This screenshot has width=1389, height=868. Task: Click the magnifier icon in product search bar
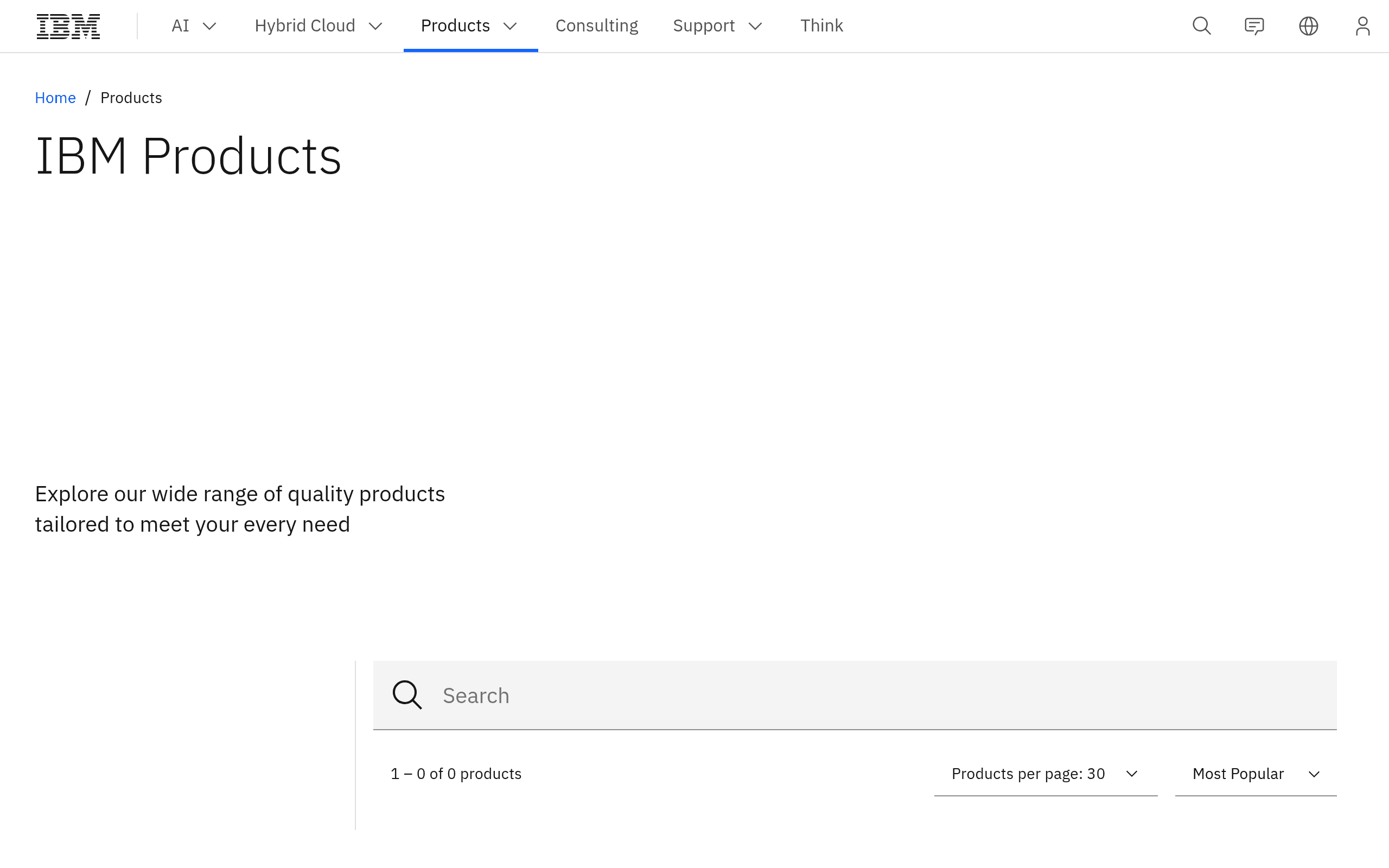pos(407,694)
